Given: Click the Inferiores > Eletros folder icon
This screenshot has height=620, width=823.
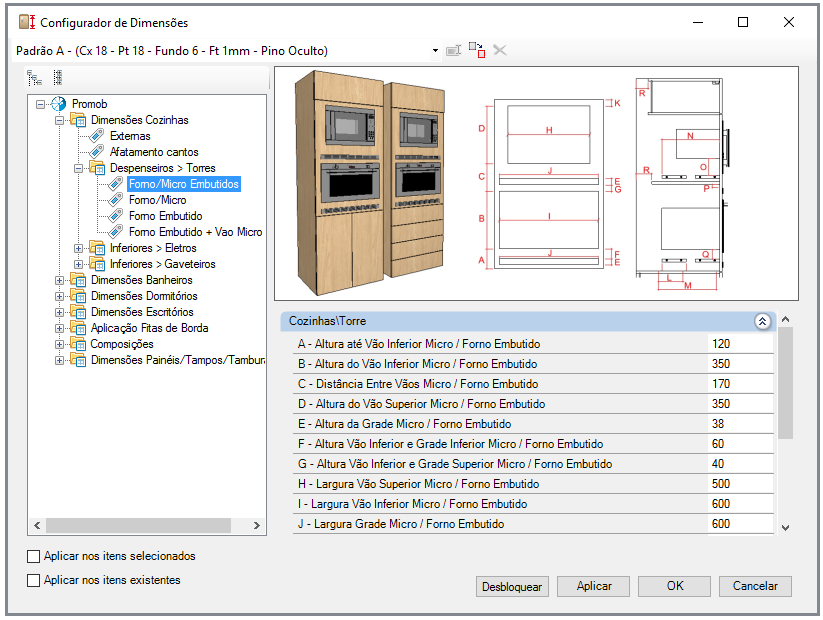Looking at the screenshot, I should coord(97,248).
